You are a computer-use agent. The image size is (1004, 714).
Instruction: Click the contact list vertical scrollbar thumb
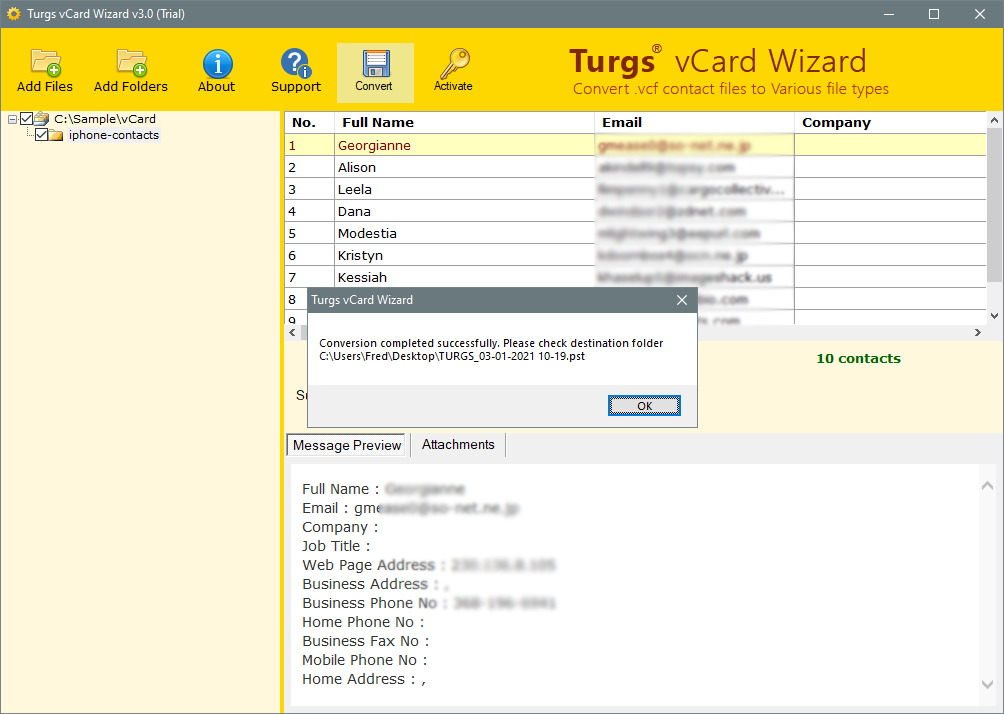(994, 204)
